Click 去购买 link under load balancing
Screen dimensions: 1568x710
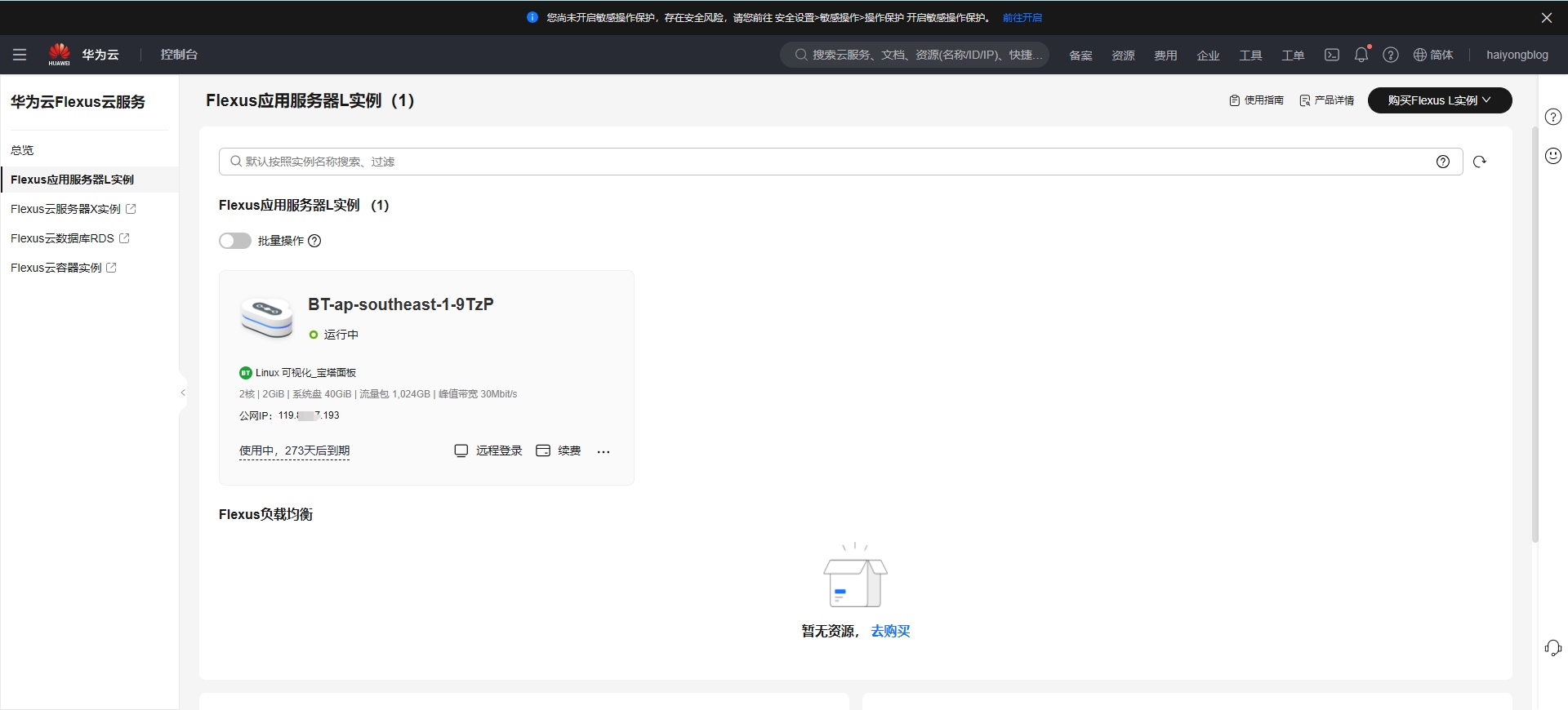[890, 631]
